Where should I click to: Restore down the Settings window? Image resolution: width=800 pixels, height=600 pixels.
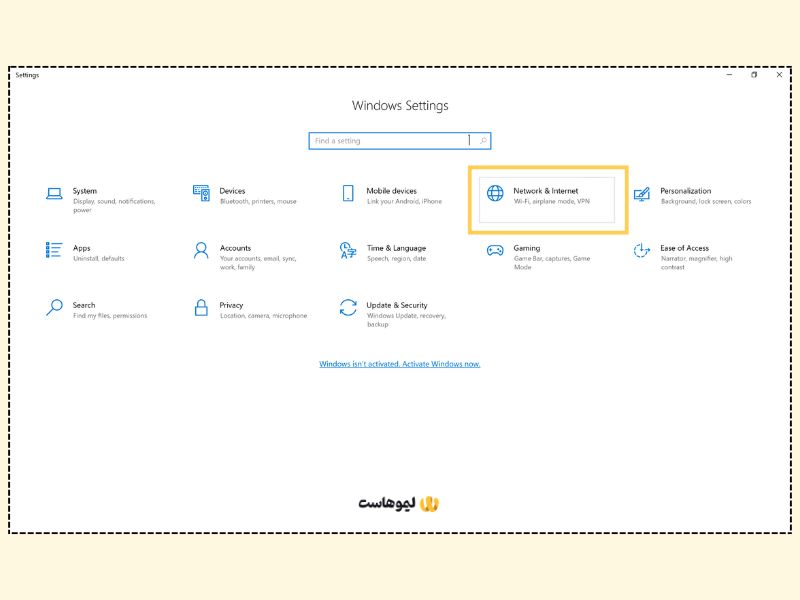point(754,74)
